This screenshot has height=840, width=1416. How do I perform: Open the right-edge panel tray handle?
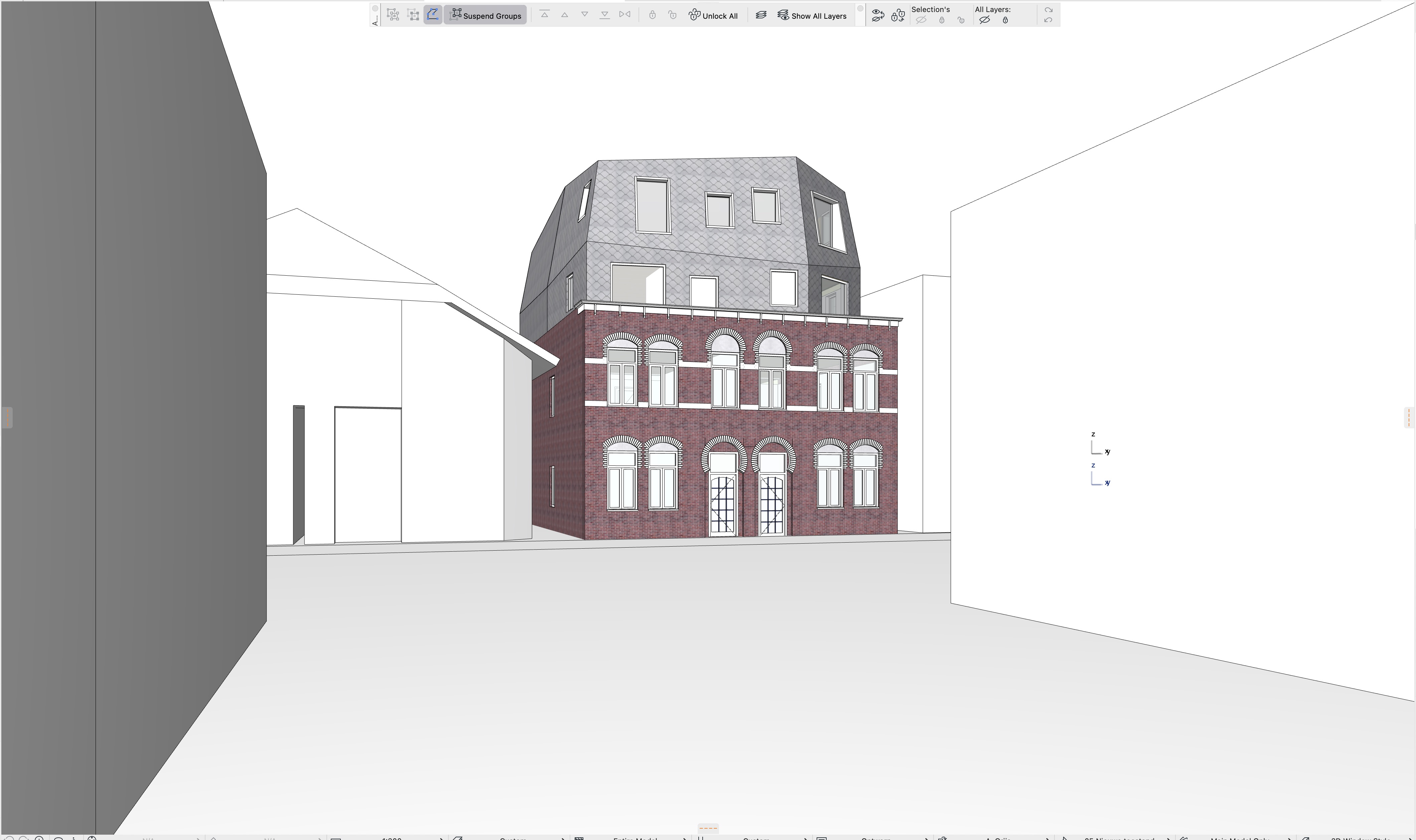[x=1409, y=417]
